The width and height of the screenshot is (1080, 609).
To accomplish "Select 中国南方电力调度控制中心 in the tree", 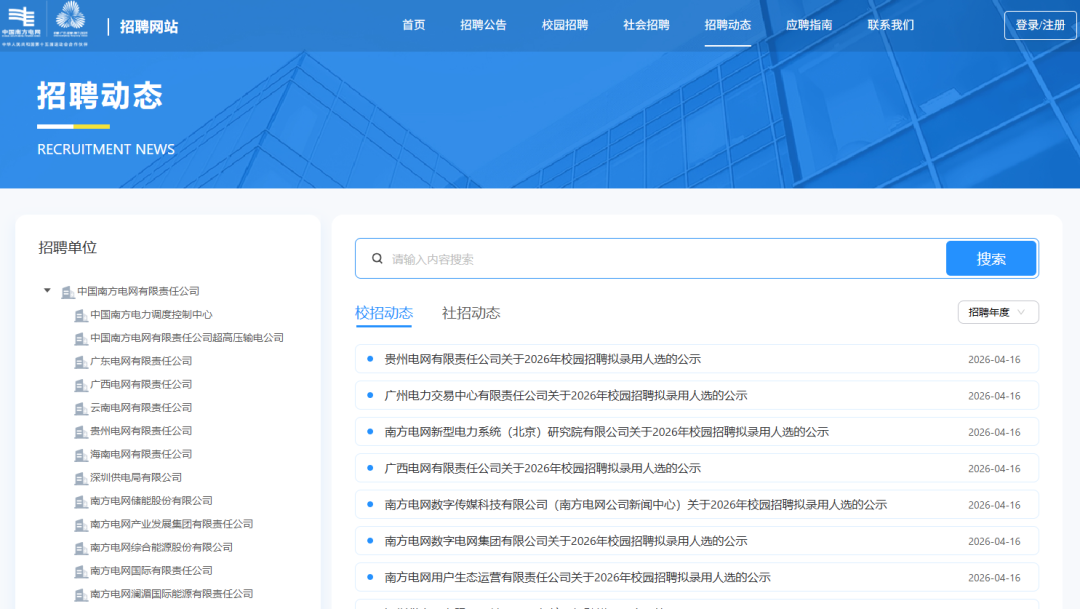I will coord(151,315).
